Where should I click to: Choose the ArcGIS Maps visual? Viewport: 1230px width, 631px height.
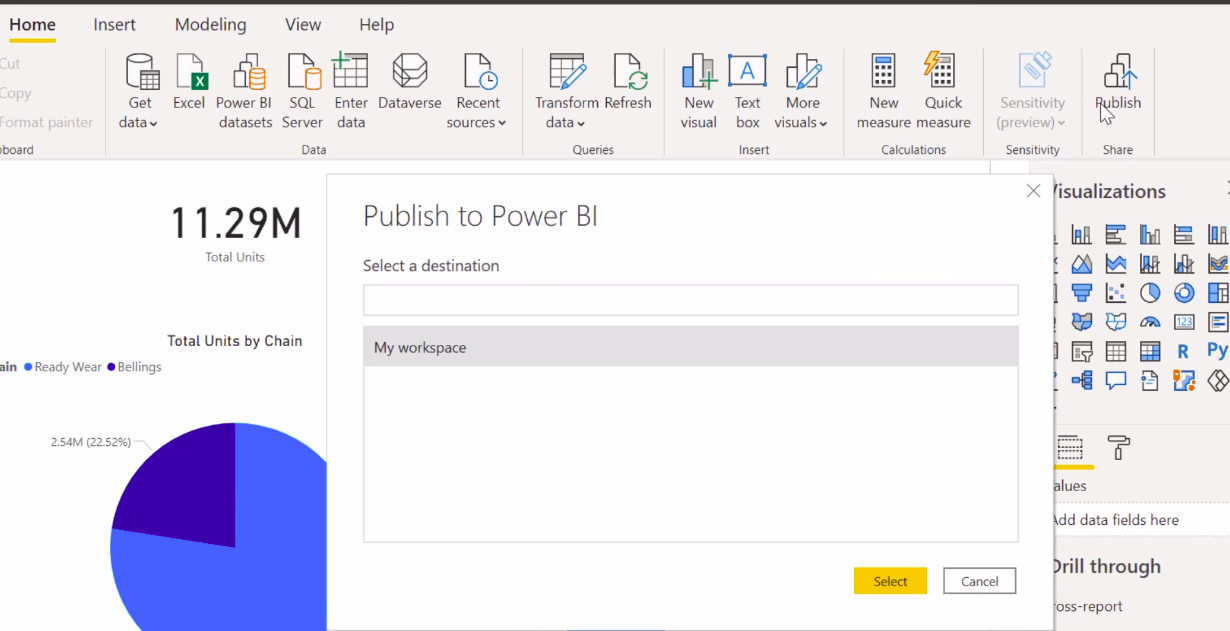click(1184, 380)
